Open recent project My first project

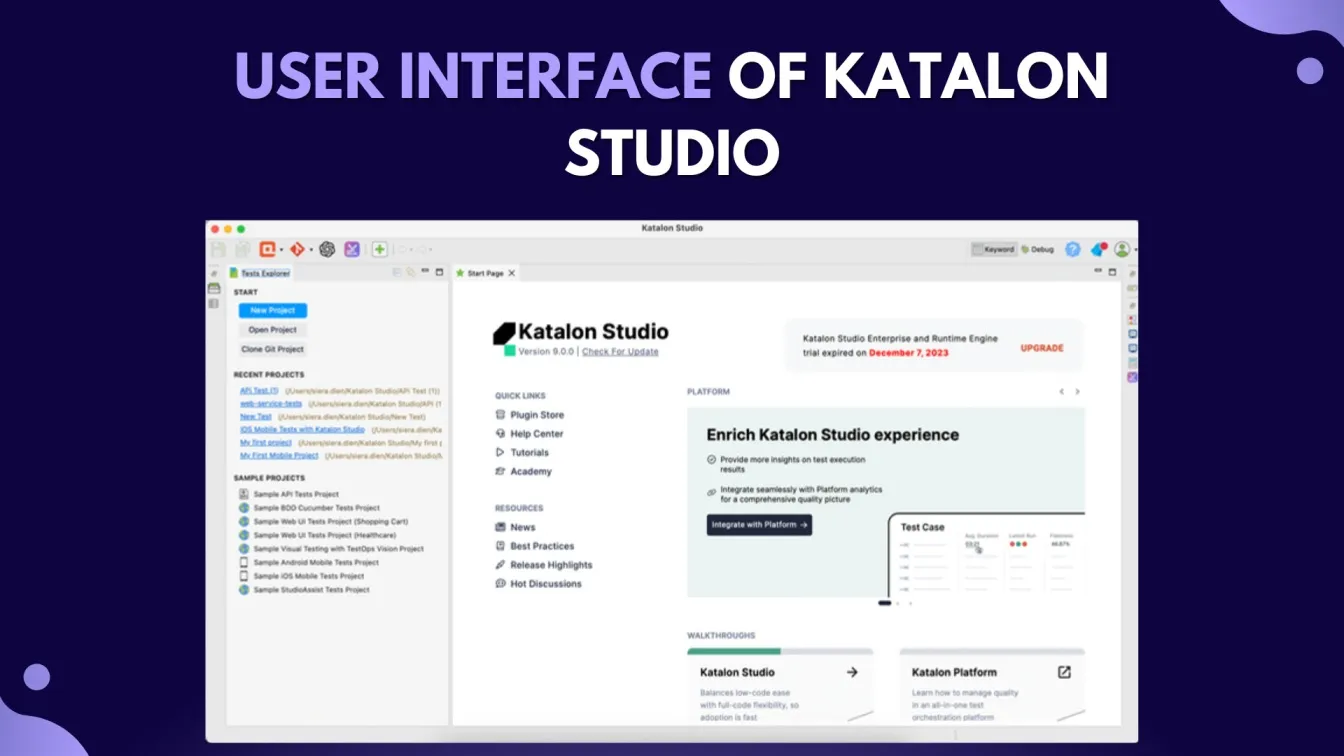pyautogui.click(x=266, y=443)
